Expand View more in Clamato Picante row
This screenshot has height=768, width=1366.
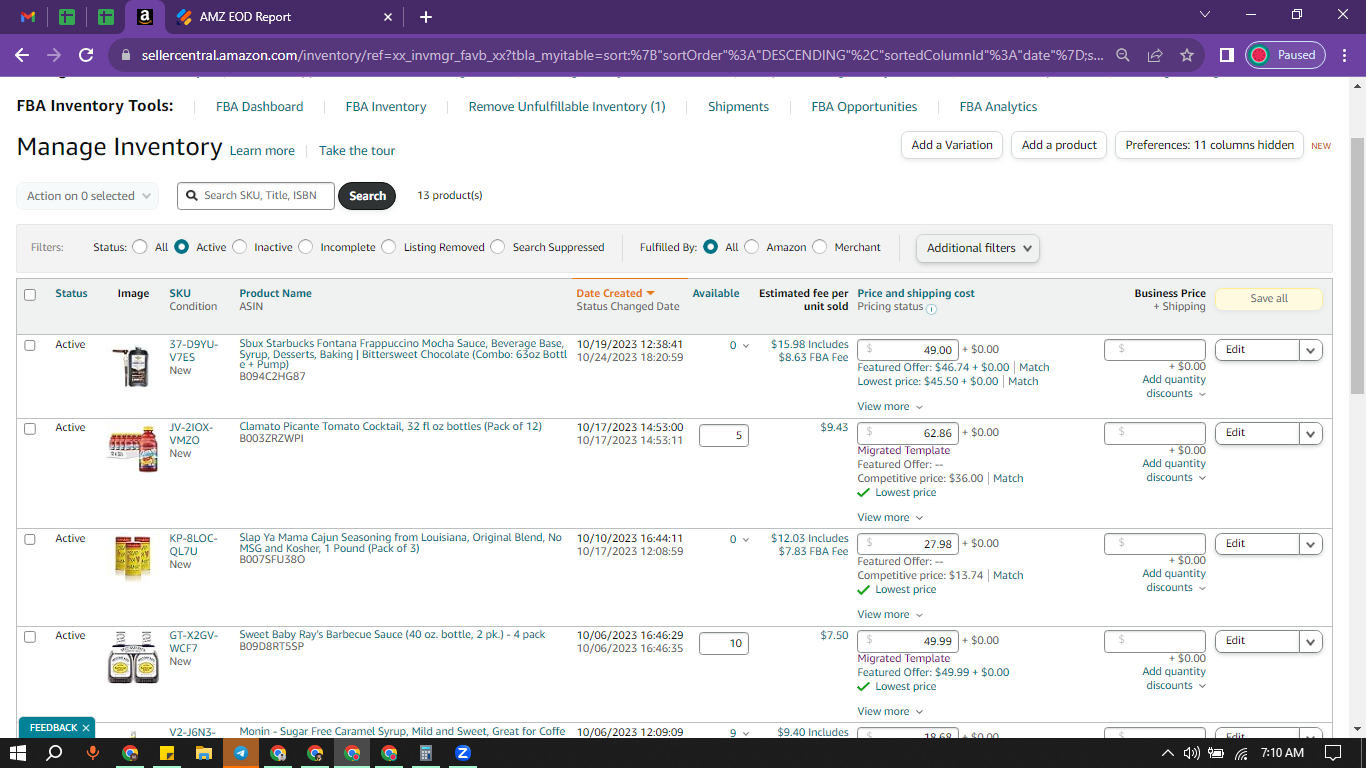[x=890, y=517]
